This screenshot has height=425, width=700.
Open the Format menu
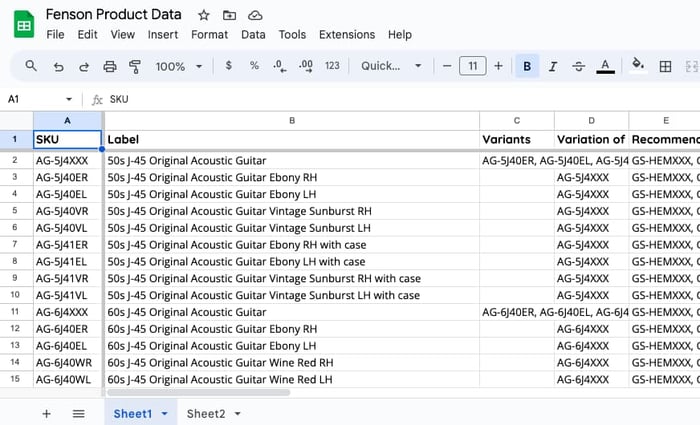(209, 34)
